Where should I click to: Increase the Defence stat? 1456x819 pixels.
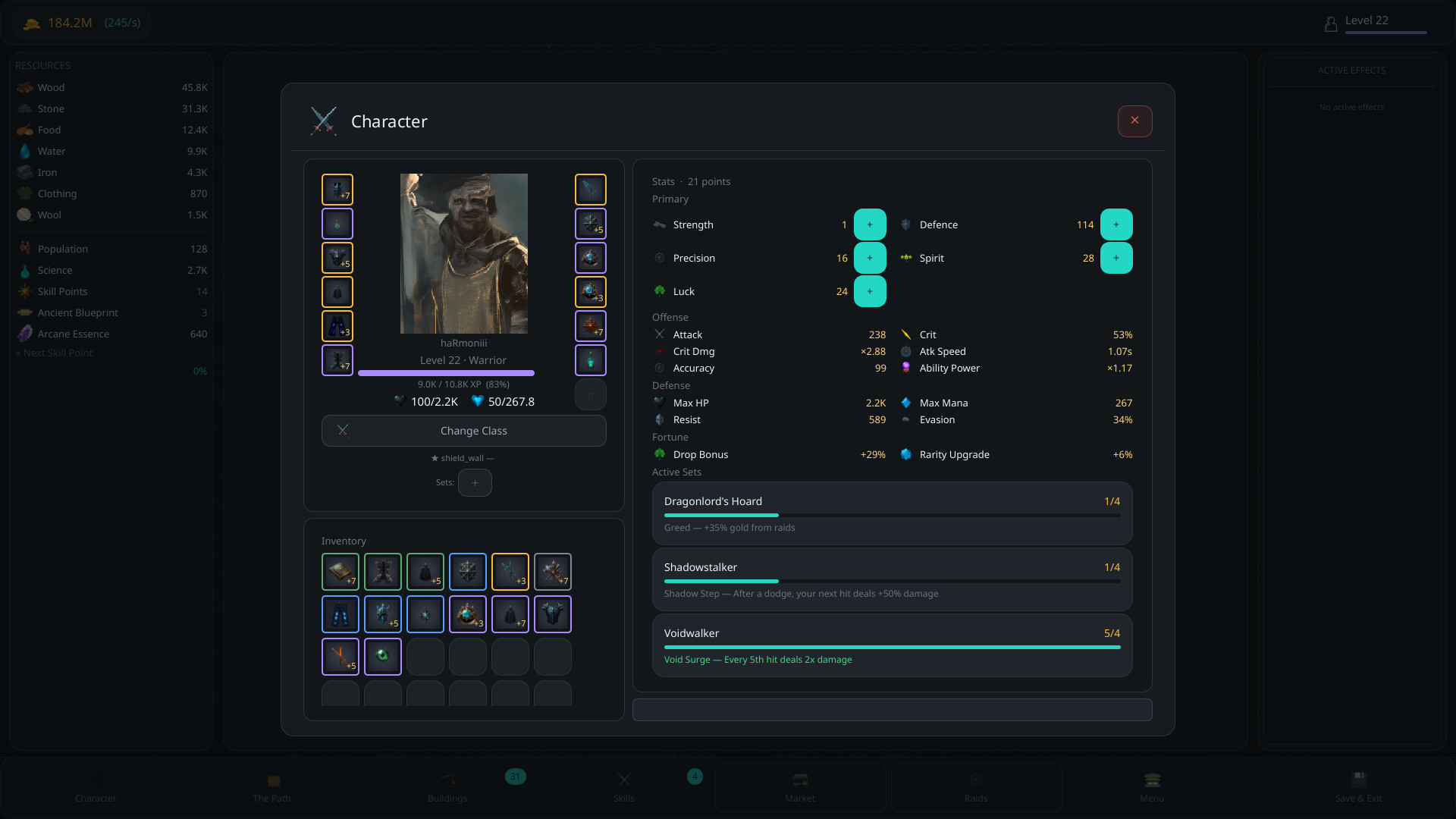1116,224
